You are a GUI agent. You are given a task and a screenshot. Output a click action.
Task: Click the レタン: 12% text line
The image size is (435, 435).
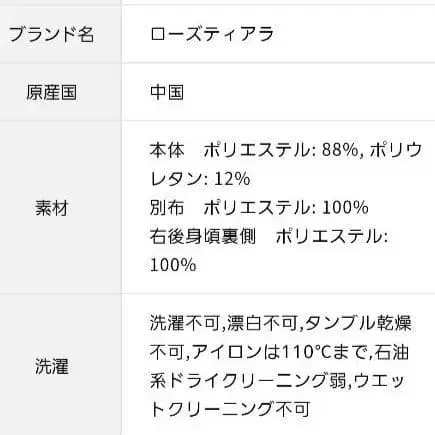(200, 179)
